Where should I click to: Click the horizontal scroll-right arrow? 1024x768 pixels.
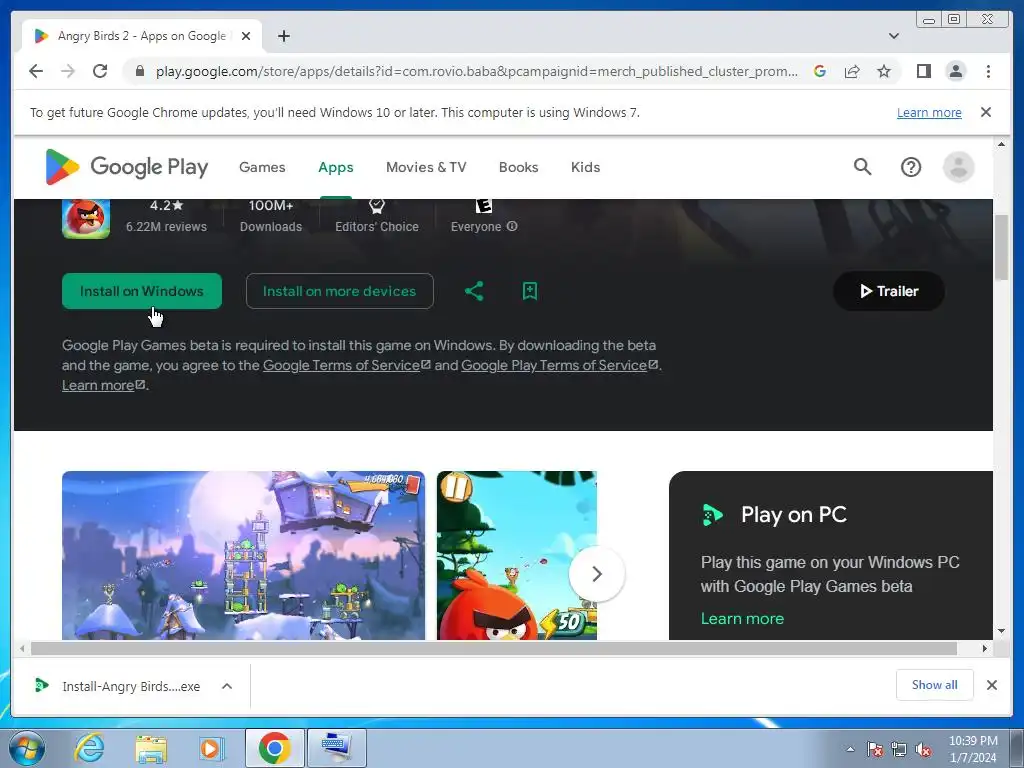click(x=985, y=648)
